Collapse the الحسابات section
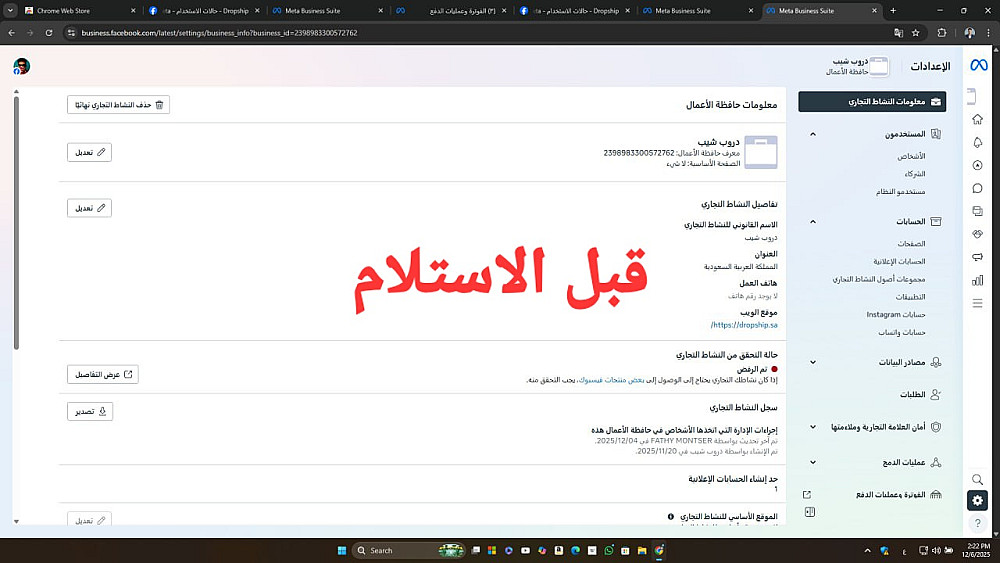Image resolution: width=1000 pixels, height=563 pixels. (x=812, y=221)
